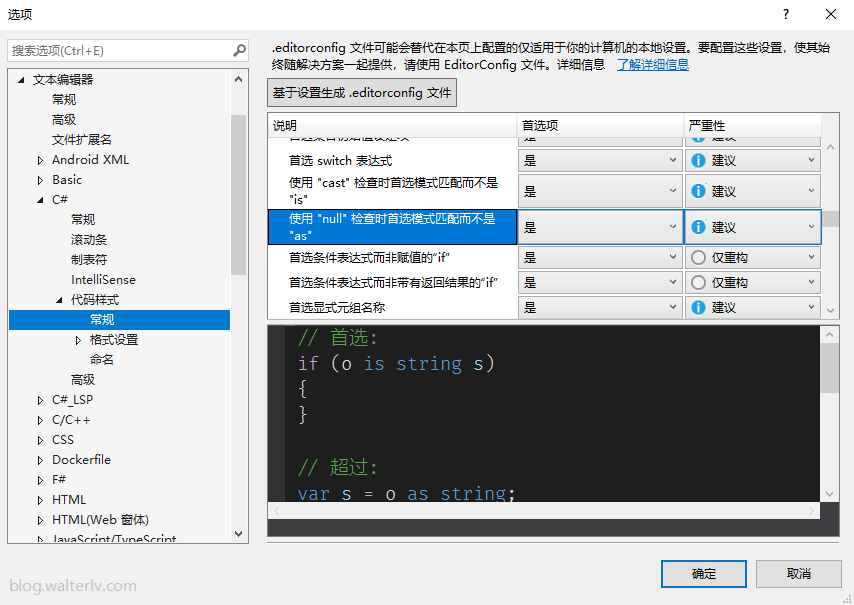The width and height of the screenshot is (854, 605).
Task: Expand the C#_LSP tree node
Action: pos(40,400)
